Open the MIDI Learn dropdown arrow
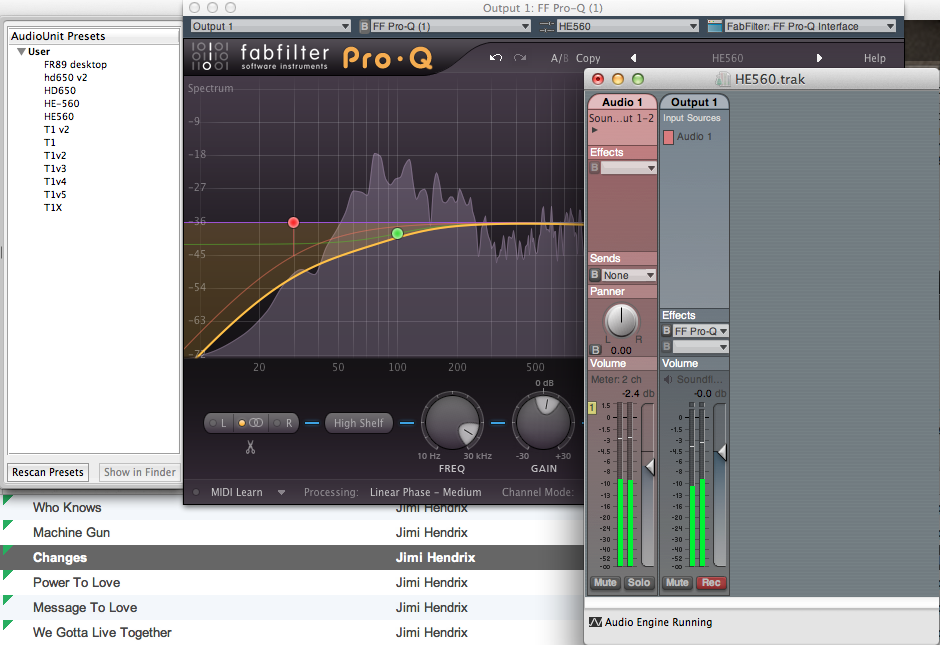The width and height of the screenshot is (940, 645). 281,492
